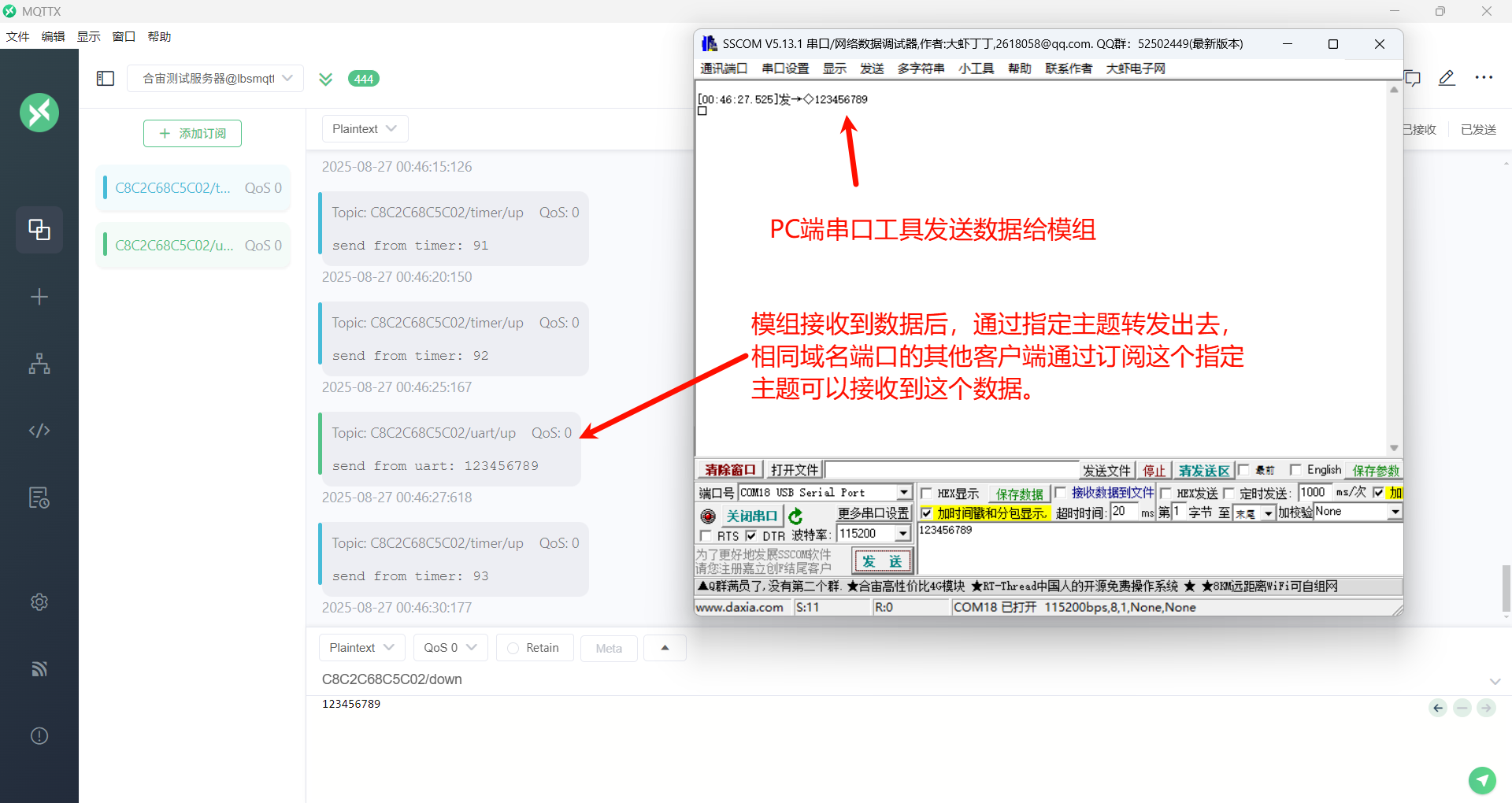This screenshot has height=803, width=1512.
Task: Click the MQTTX message list scrollbar thumb
Action: click(1506, 588)
